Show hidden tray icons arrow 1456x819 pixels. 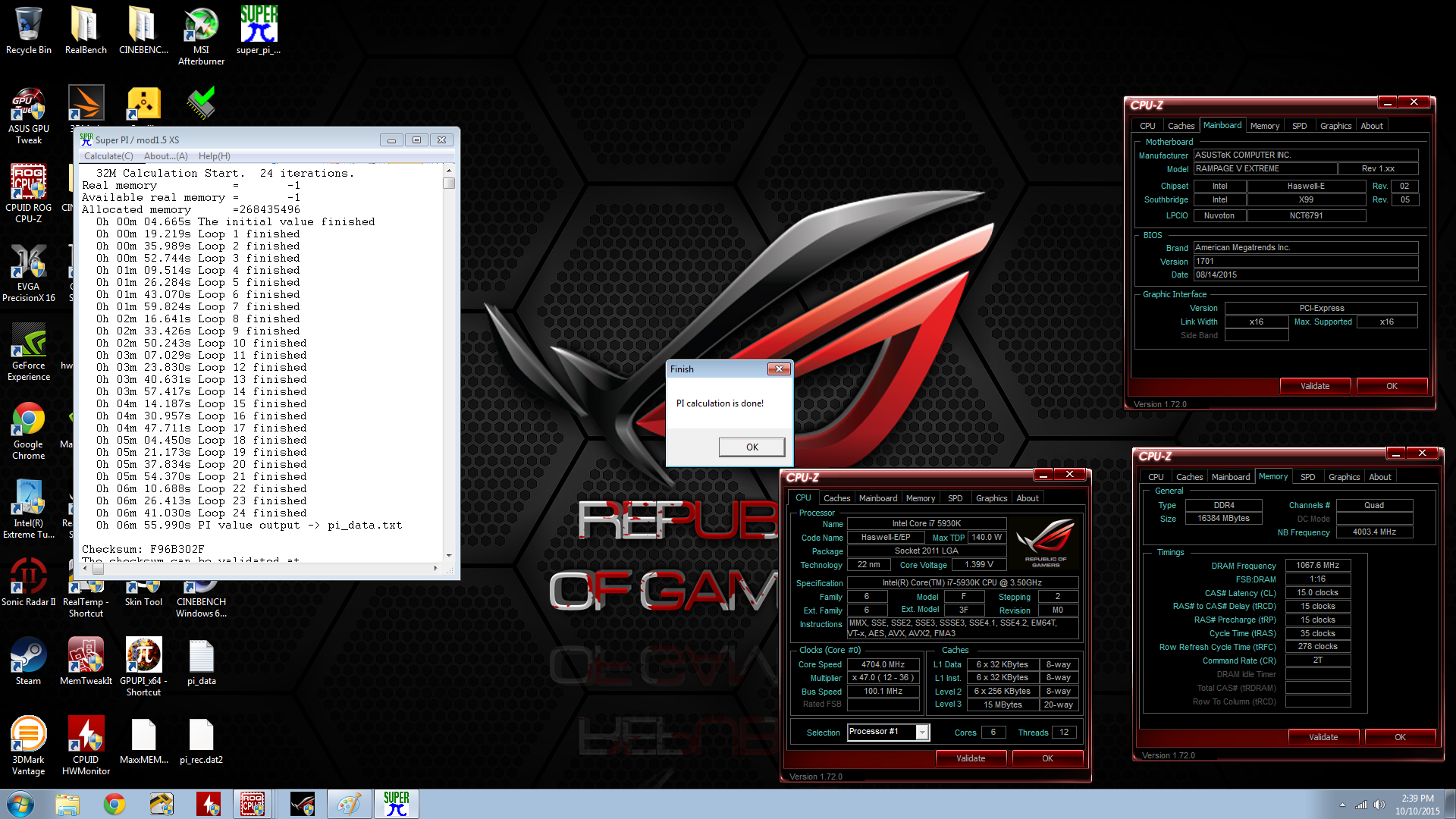1342,805
